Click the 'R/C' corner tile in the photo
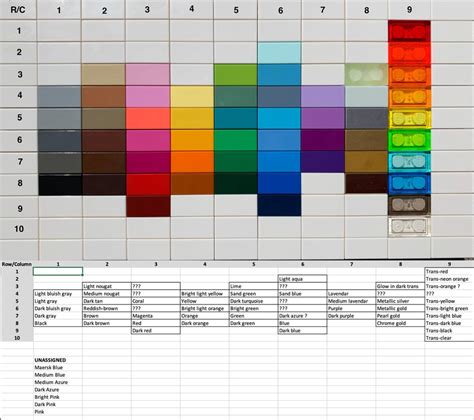474x420 pixels. (x=18, y=10)
